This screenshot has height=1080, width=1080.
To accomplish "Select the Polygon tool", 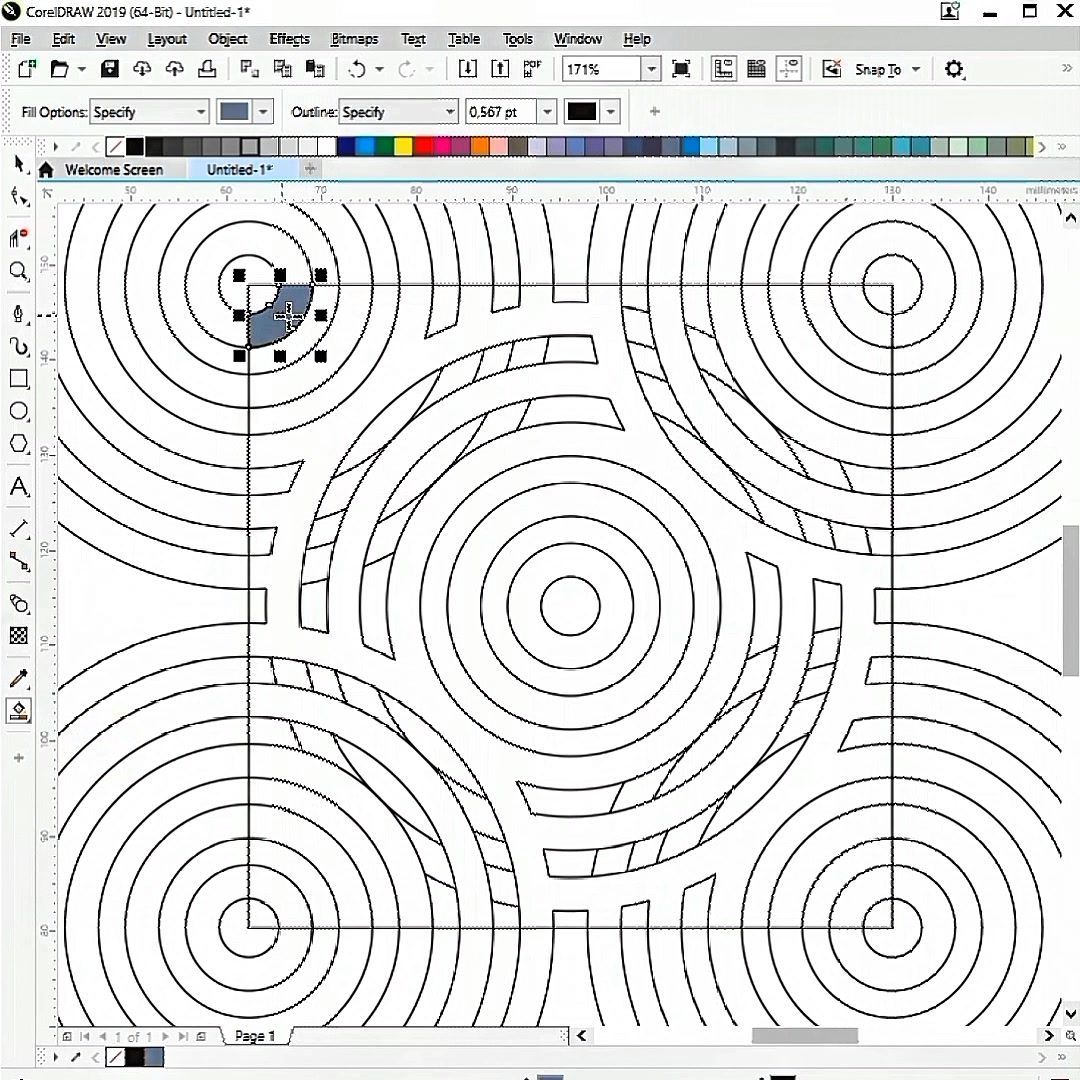I will click(x=19, y=444).
